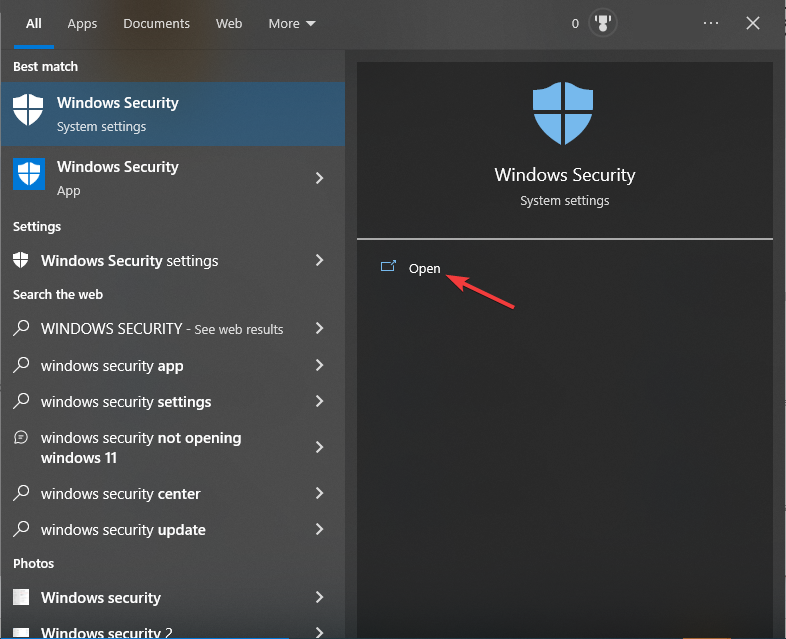The height and width of the screenshot is (639, 786).
Task: Switch to the Documents tab
Action: (156, 23)
